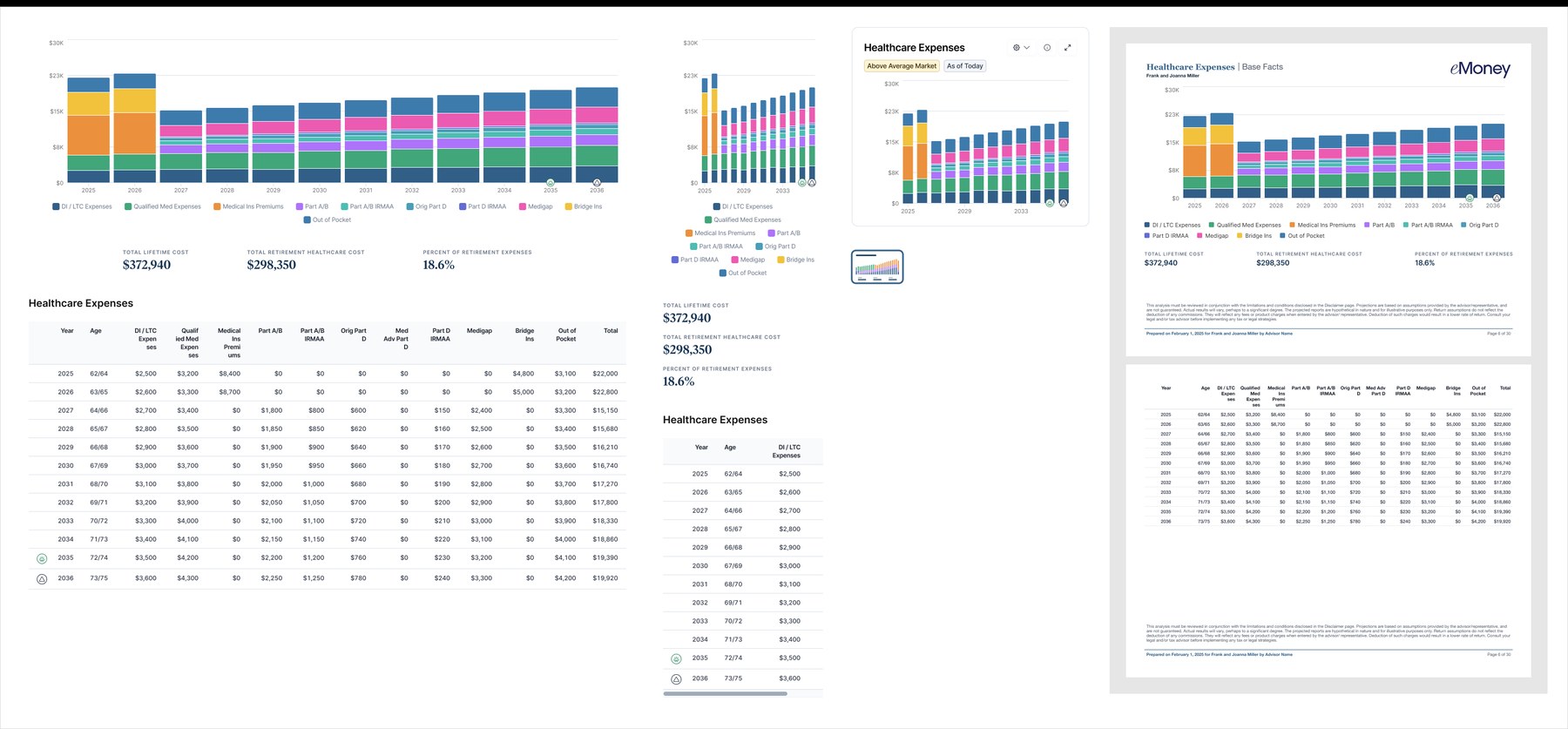Click Medigap pink swatch in narrow chart legend

point(734,260)
